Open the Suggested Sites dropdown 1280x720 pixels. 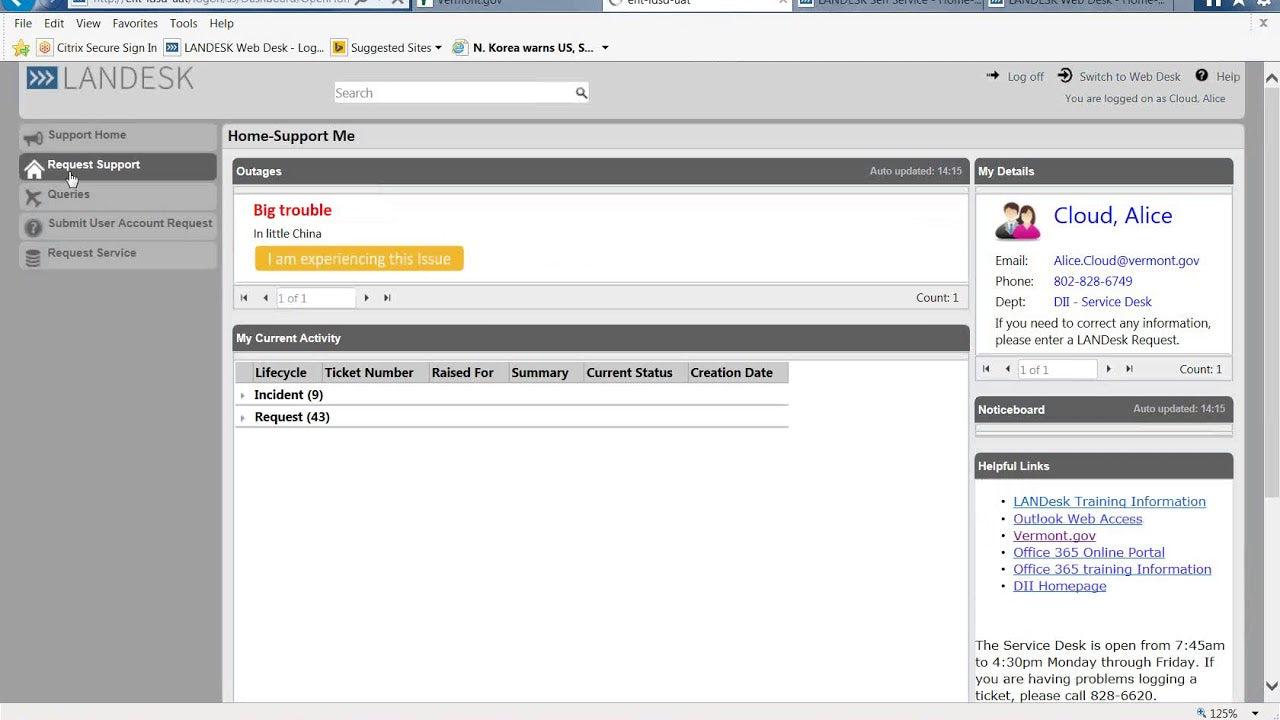tap(437, 47)
